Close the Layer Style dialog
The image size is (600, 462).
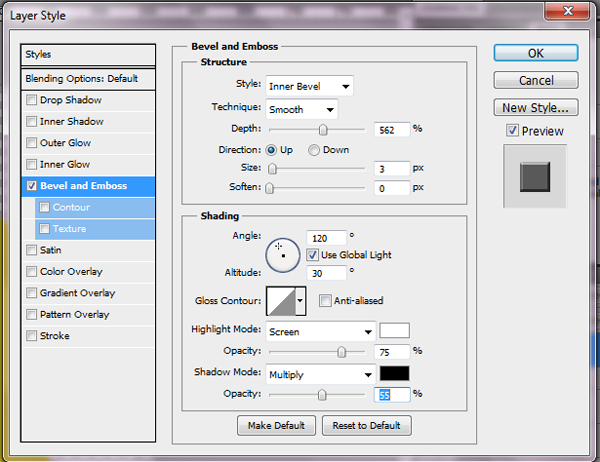(567, 11)
